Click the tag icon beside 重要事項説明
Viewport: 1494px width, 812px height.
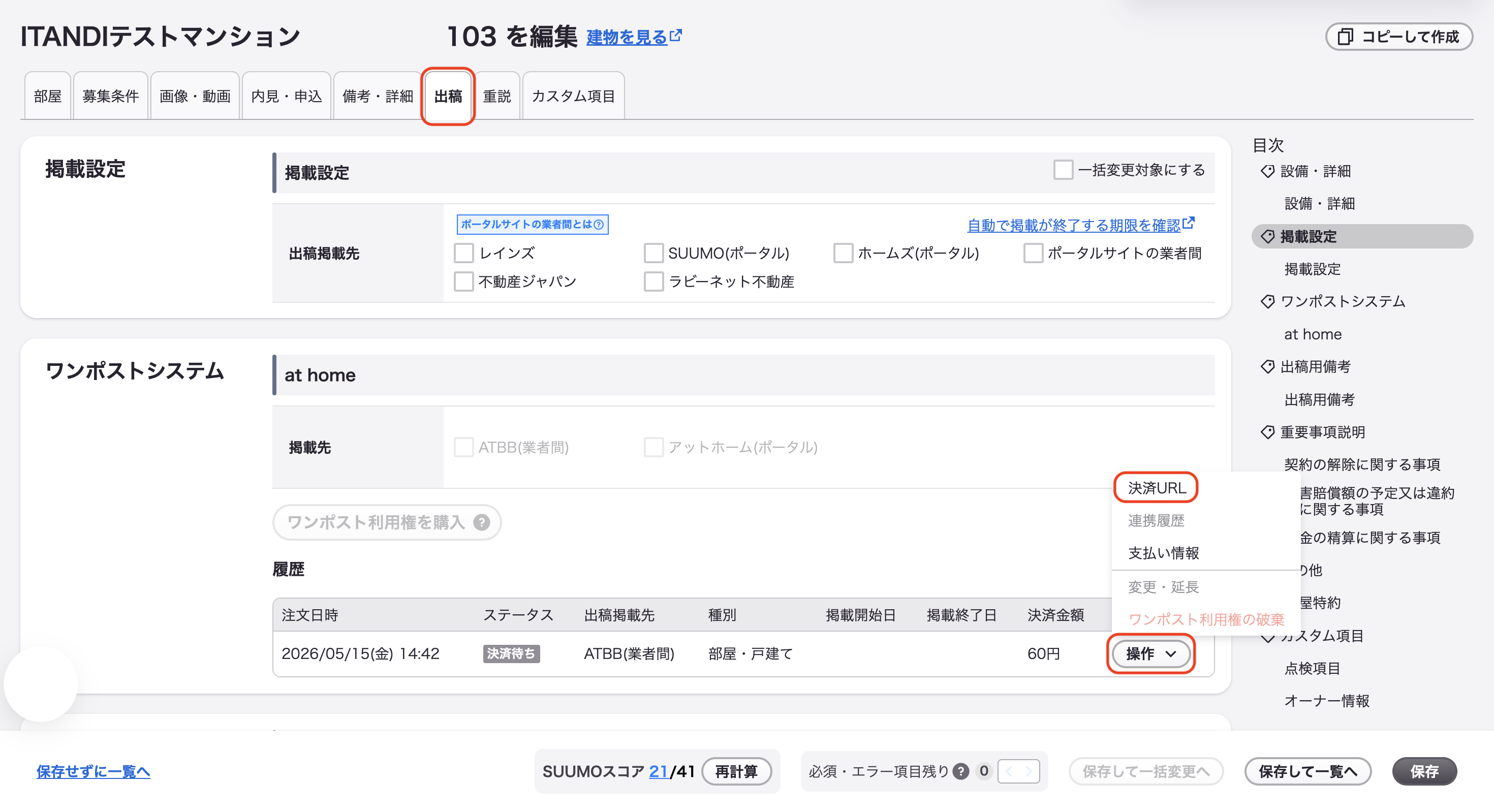[x=1267, y=432]
